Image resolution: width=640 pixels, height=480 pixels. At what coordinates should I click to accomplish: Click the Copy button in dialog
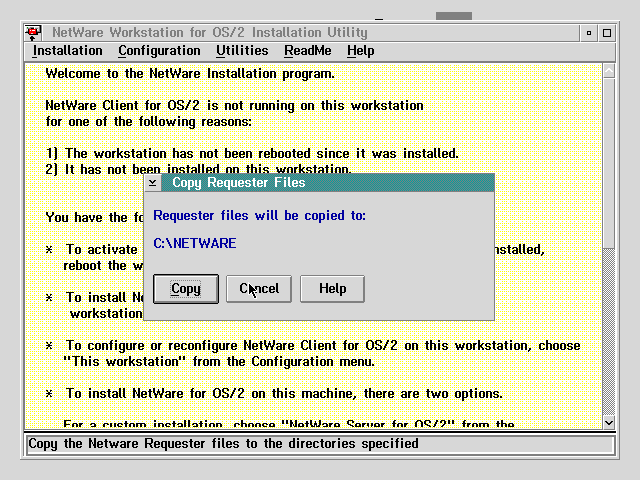186,289
